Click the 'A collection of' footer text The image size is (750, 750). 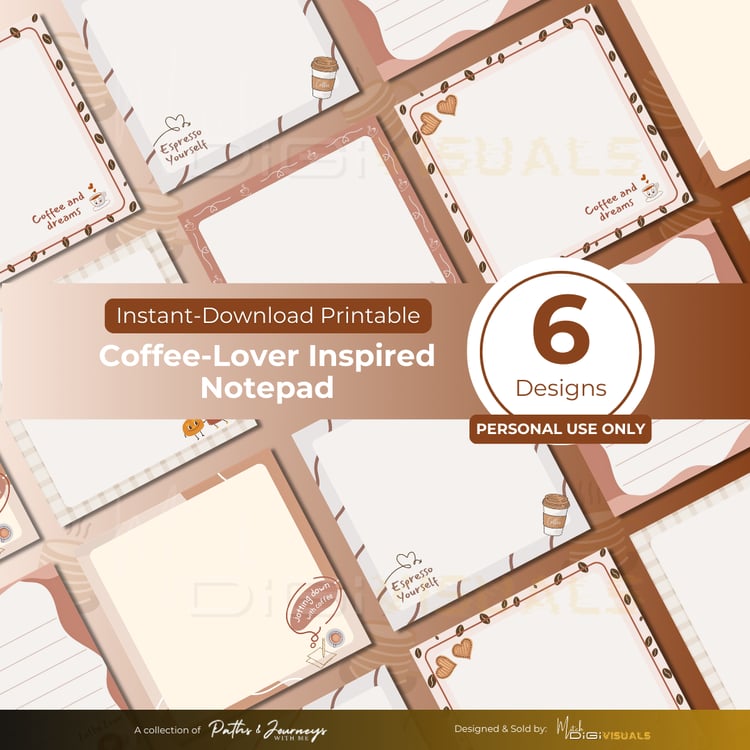click(x=167, y=730)
